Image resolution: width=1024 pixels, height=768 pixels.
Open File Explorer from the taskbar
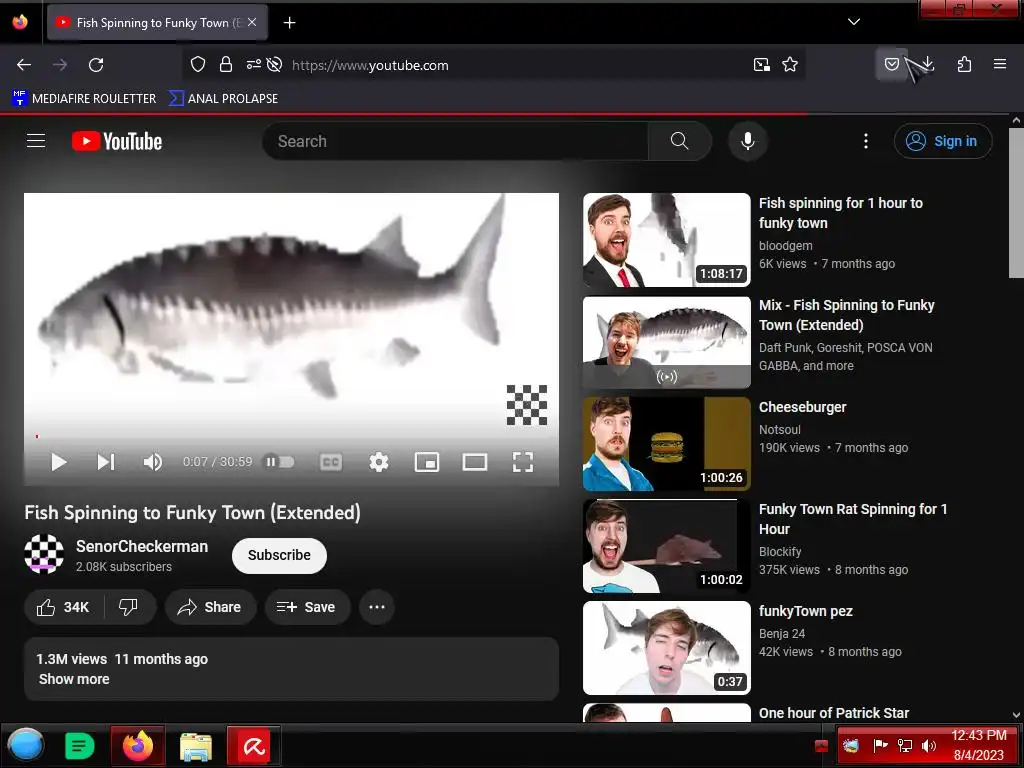(196, 746)
